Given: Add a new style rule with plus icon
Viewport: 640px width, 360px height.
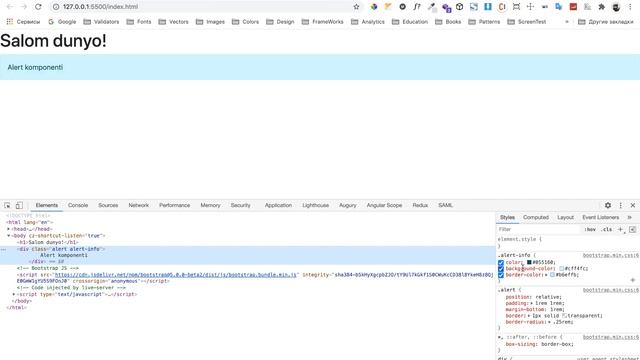Looking at the screenshot, I should tap(620, 229).
